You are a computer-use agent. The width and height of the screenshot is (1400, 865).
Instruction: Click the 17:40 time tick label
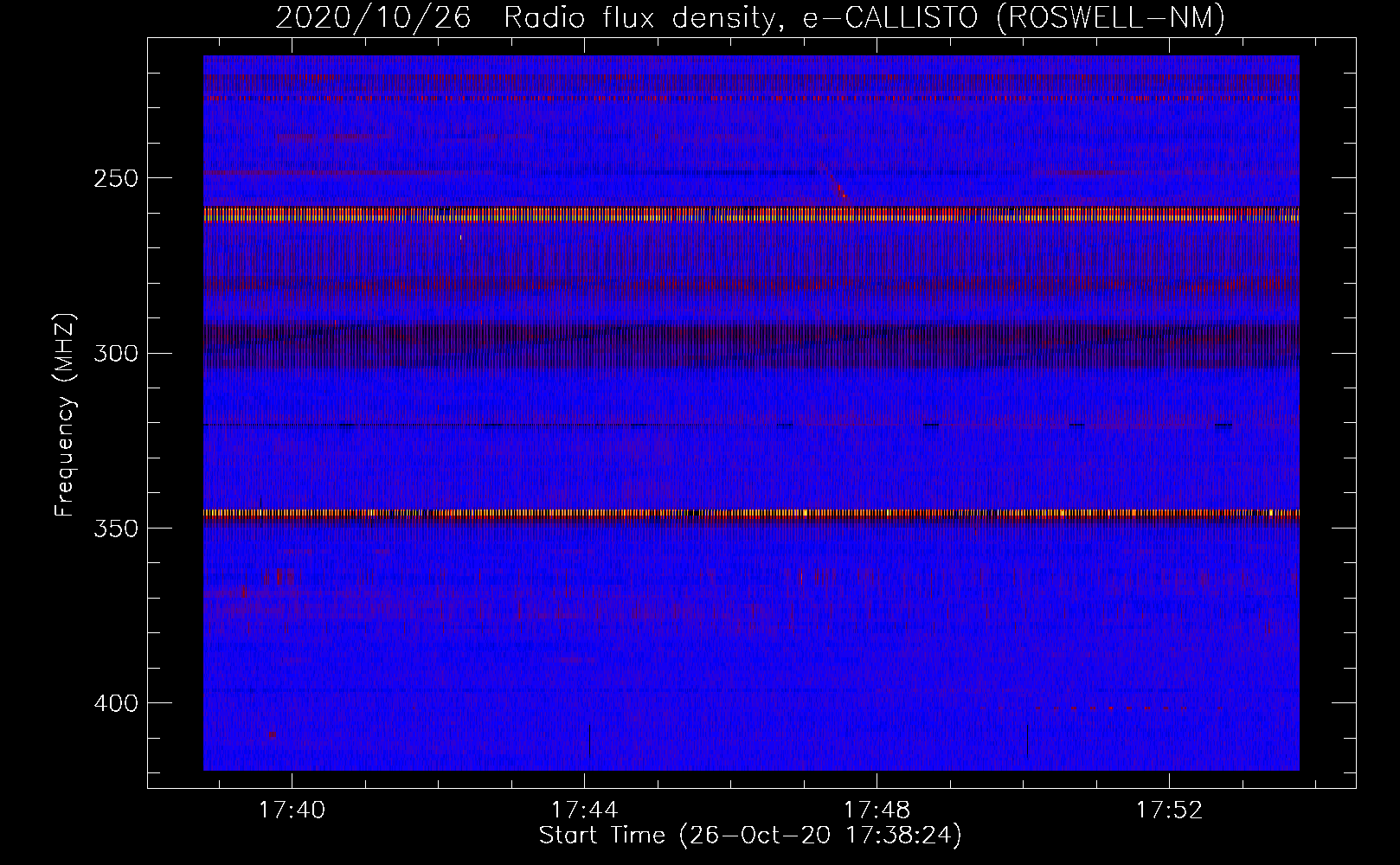point(292,810)
